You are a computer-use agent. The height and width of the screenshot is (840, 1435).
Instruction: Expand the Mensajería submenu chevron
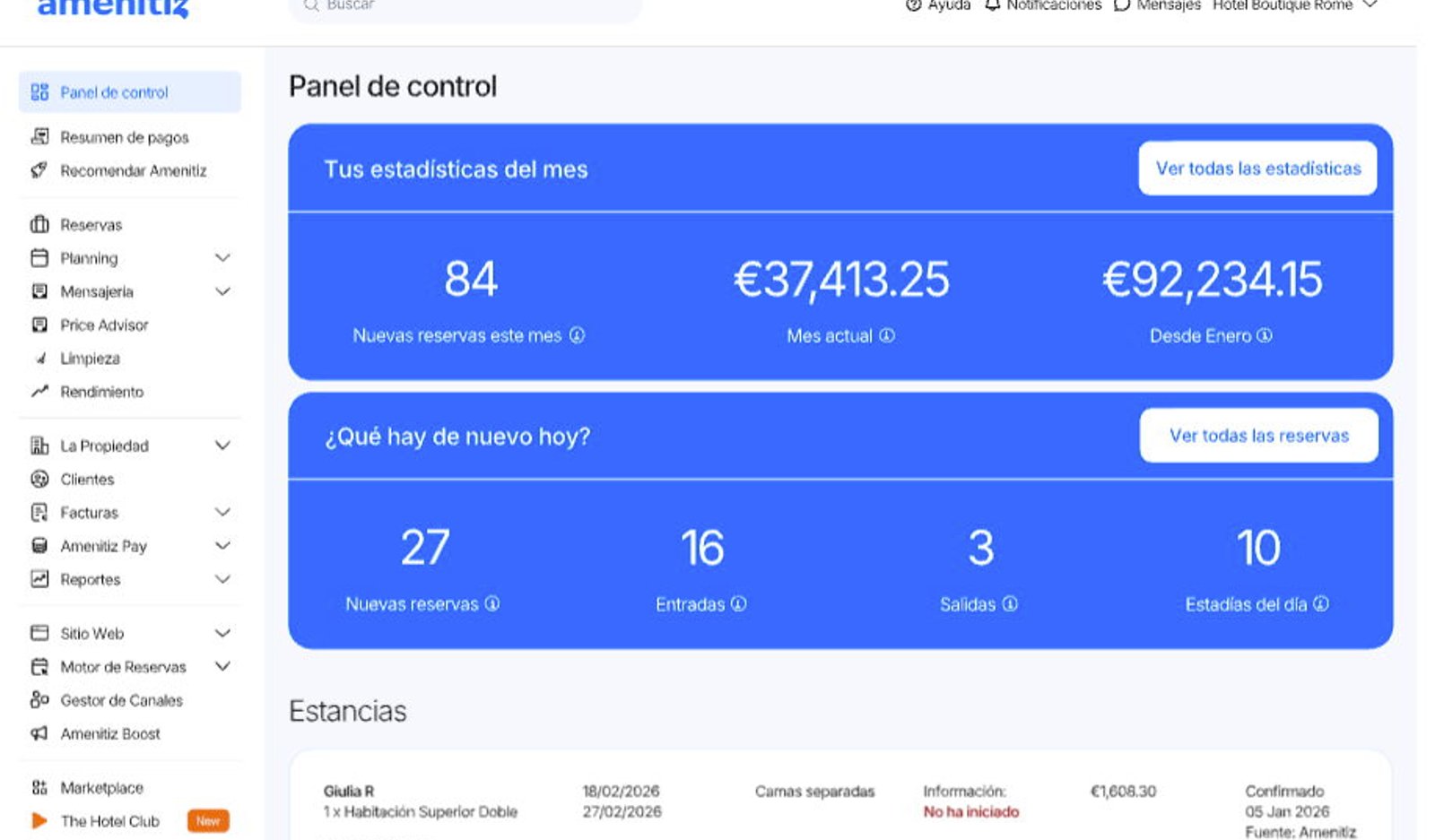[x=223, y=291]
